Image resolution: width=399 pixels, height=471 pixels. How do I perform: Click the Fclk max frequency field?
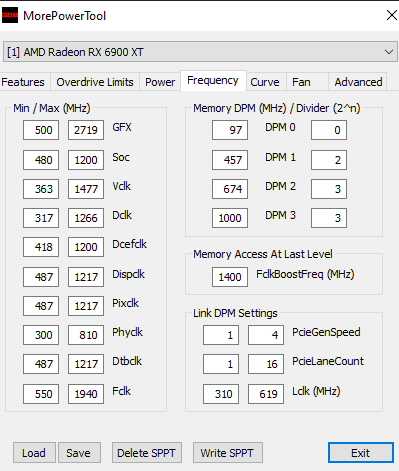pyautogui.click(x=86, y=394)
